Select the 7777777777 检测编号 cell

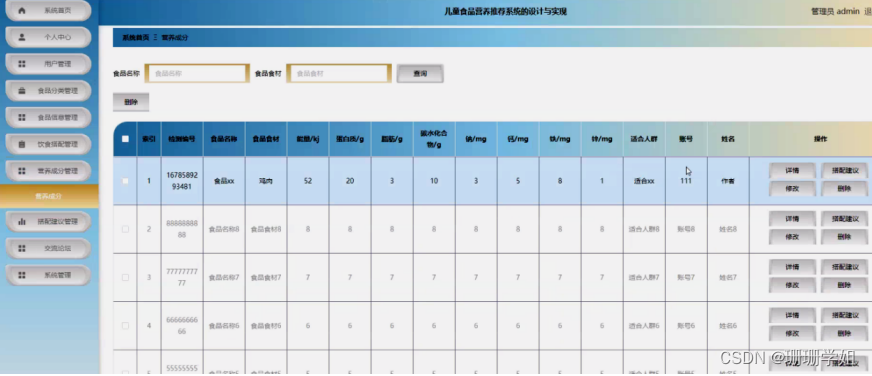(182, 277)
